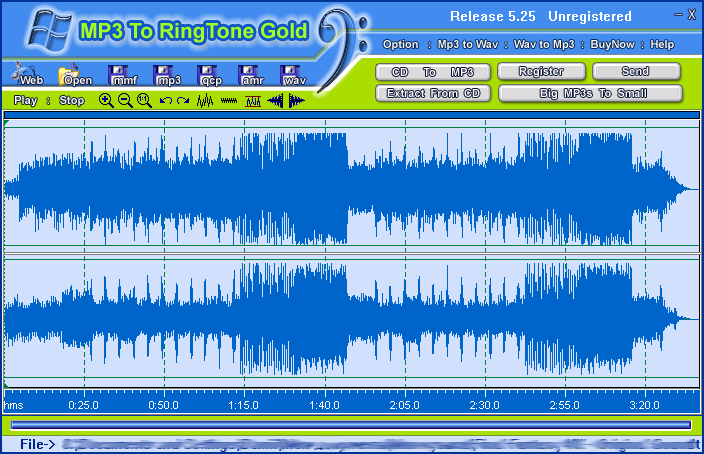Click the overview bar above the waveform
This screenshot has height=454, width=704.
pyautogui.click(x=352, y=115)
